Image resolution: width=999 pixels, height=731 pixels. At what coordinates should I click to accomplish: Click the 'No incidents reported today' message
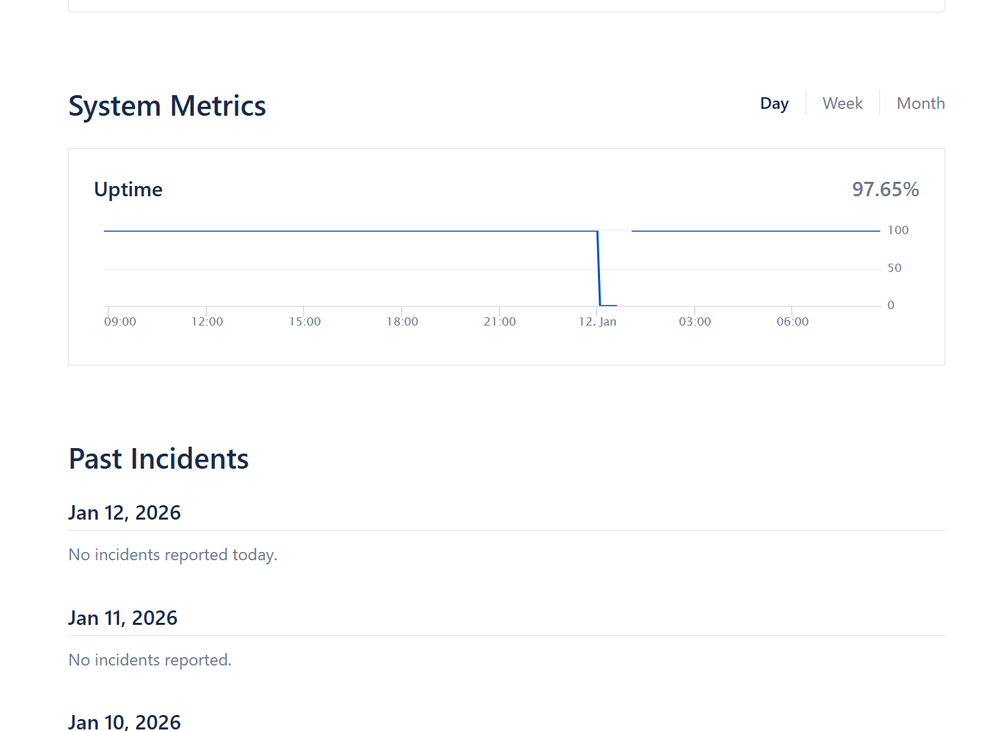[x=172, y=554]
